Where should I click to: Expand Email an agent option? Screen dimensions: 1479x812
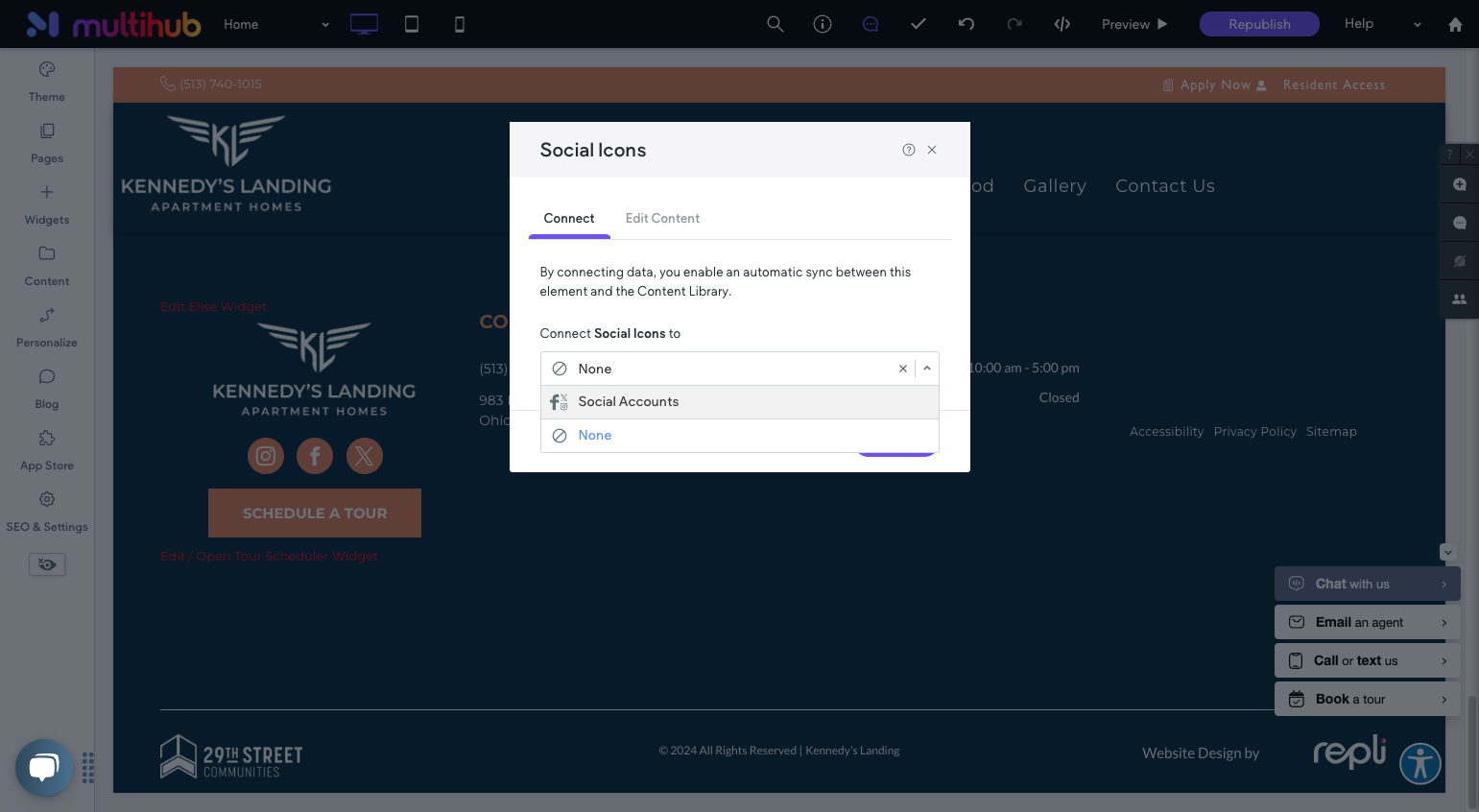tap(1368, 622)
